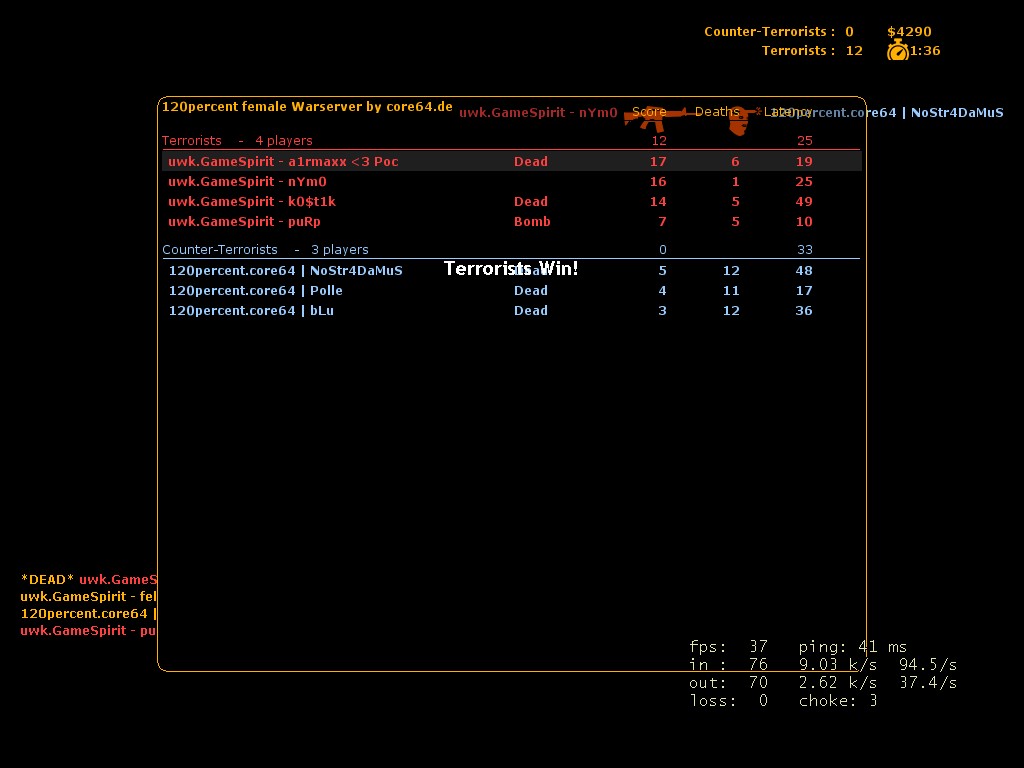Click the headshot icon in kill feed
1024x768 pixels.
pos(738,122)
